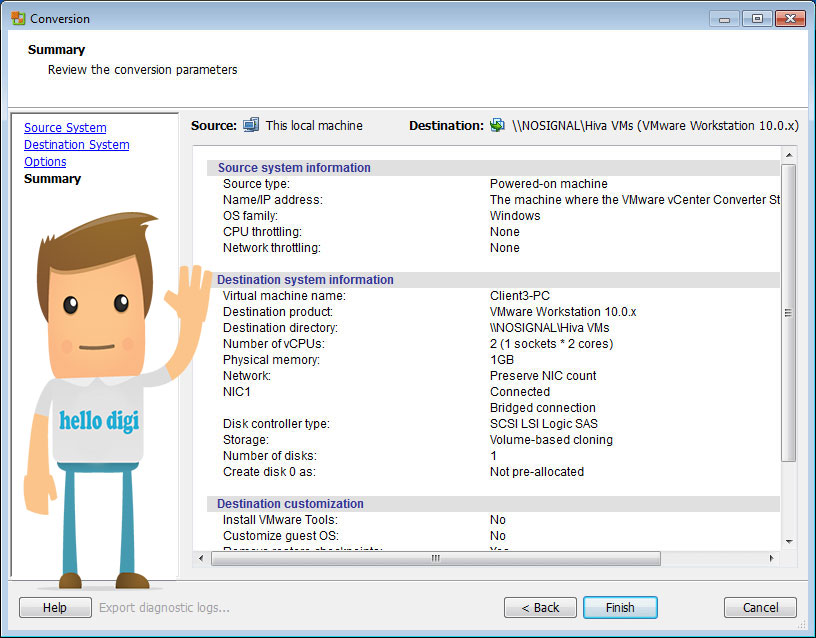Viewport: 816px width, 638px height.
Task: Click the Volume-based cloning value
Action: tap(551, 440)
